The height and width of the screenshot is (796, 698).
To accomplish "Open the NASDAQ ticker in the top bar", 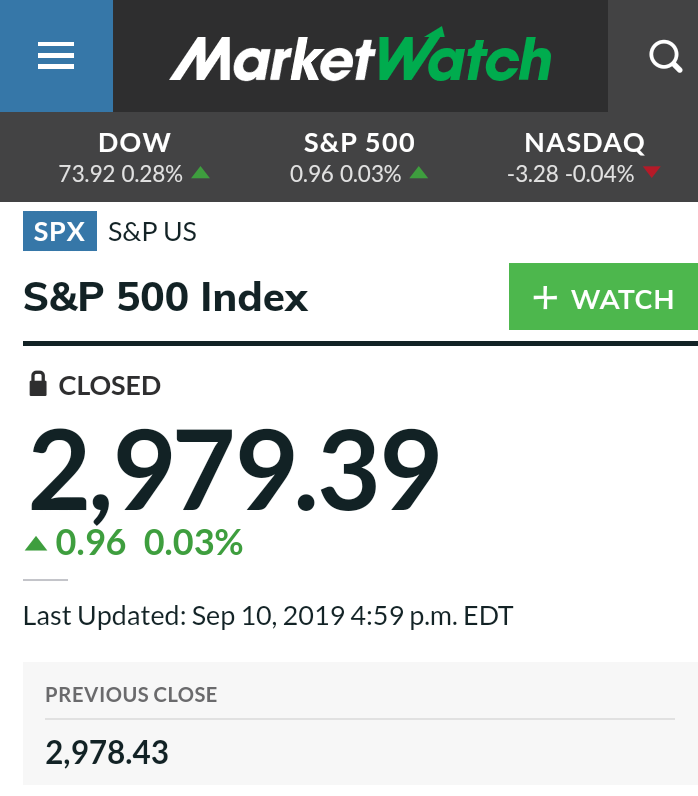I will (585, 157).
